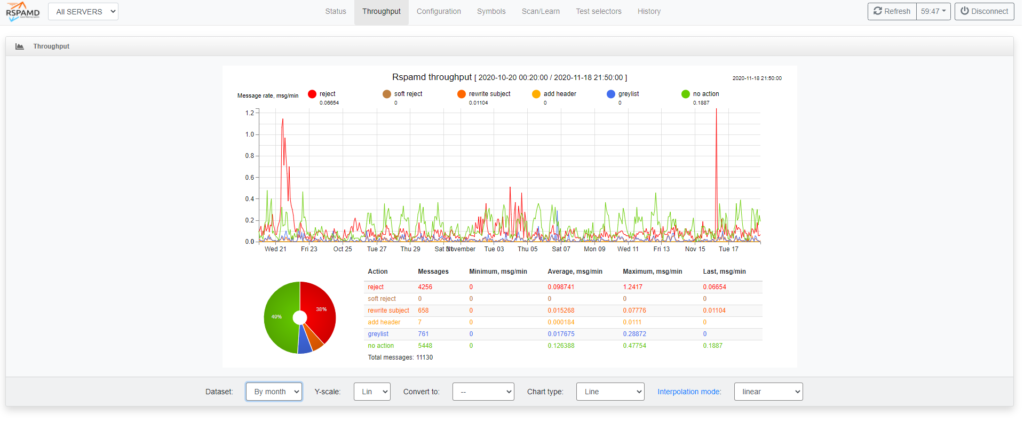1024x422 pixels.
Task: Toggle the green no action legend dot
Action: 686,94
